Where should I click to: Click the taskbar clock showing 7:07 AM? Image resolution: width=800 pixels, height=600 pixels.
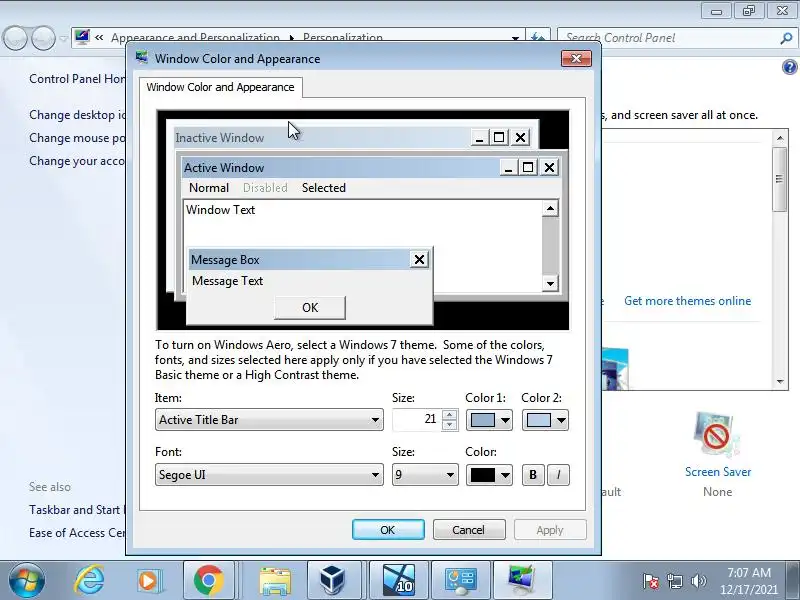(x=749, y=581)
